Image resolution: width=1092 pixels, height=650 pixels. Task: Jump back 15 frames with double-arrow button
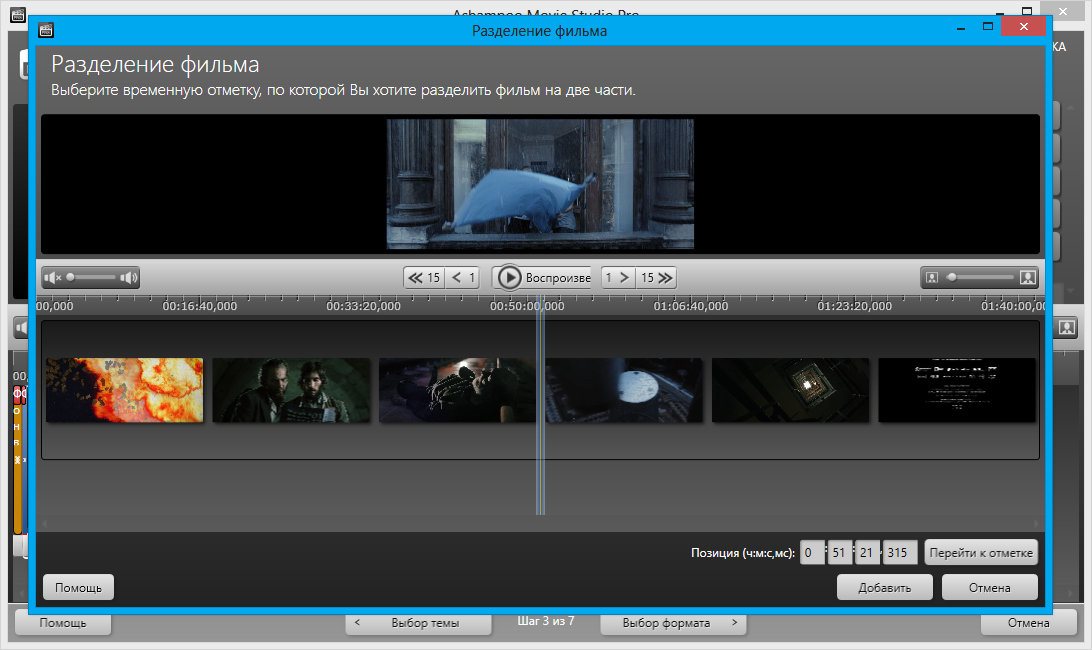click(423, 277)
